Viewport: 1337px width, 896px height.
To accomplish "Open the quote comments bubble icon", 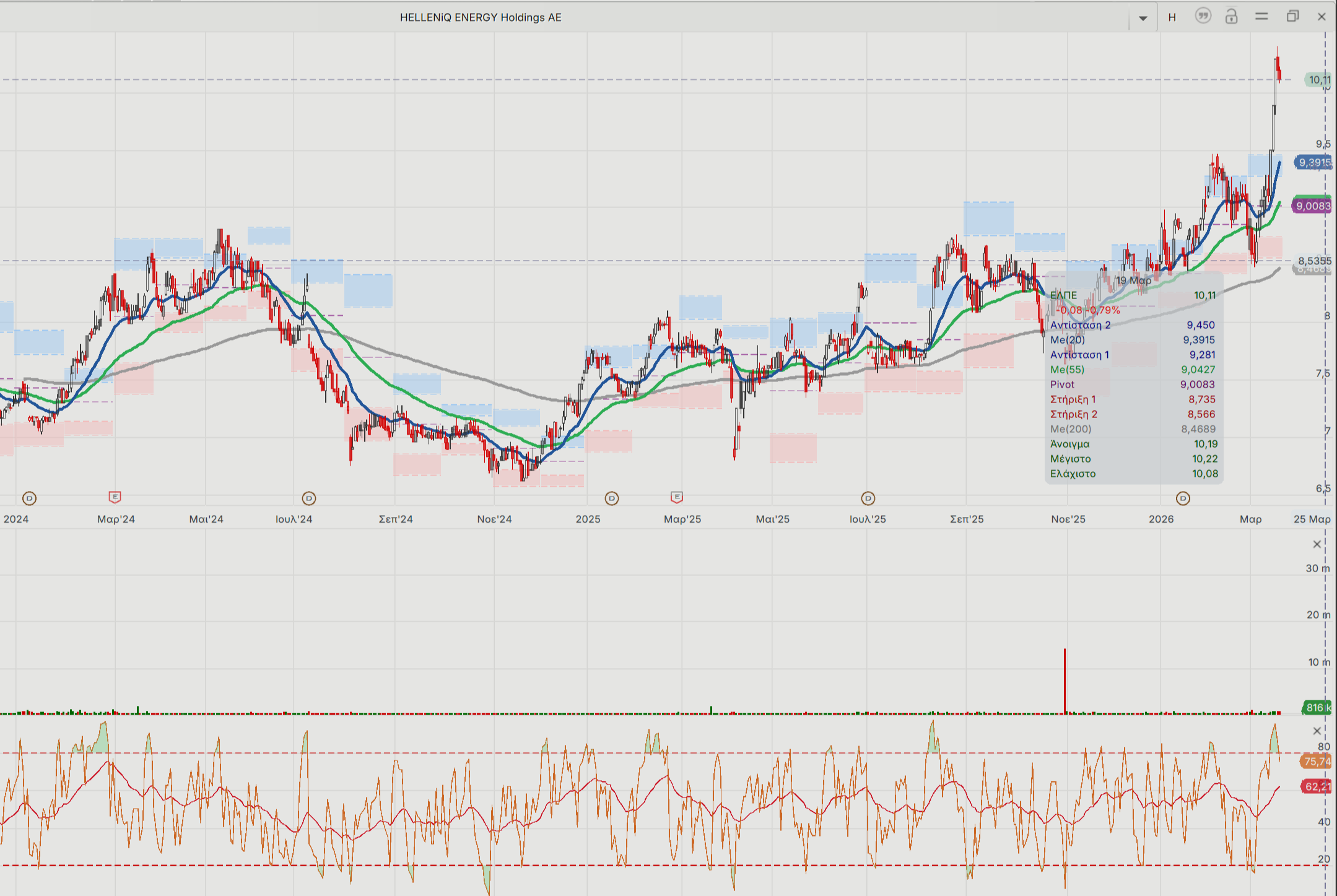I will pyautogui.click(x=1203, y=17).
